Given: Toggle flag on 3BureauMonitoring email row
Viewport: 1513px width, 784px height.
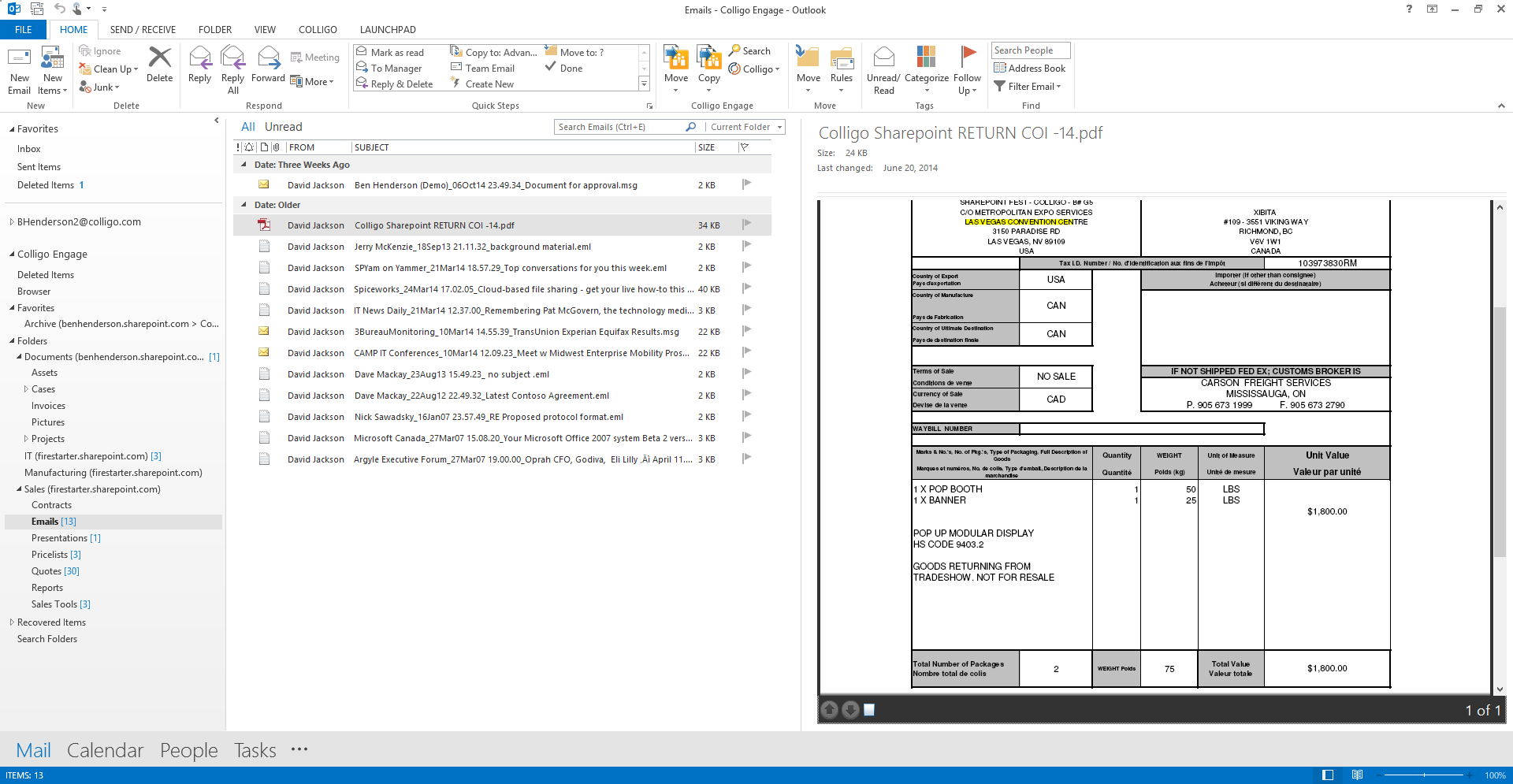Looking at the screenshot, I should click(x=746, y=331).
